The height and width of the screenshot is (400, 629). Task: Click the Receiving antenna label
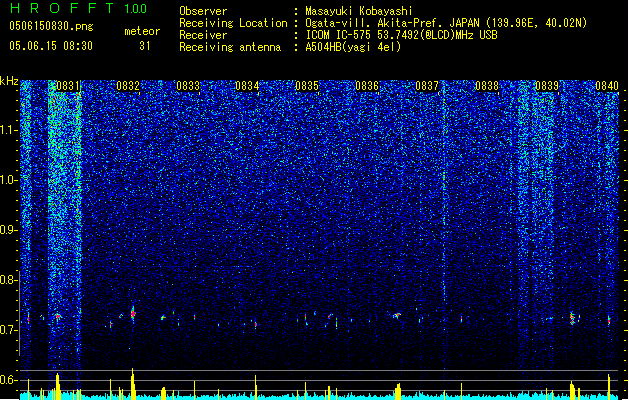(230, 47)
